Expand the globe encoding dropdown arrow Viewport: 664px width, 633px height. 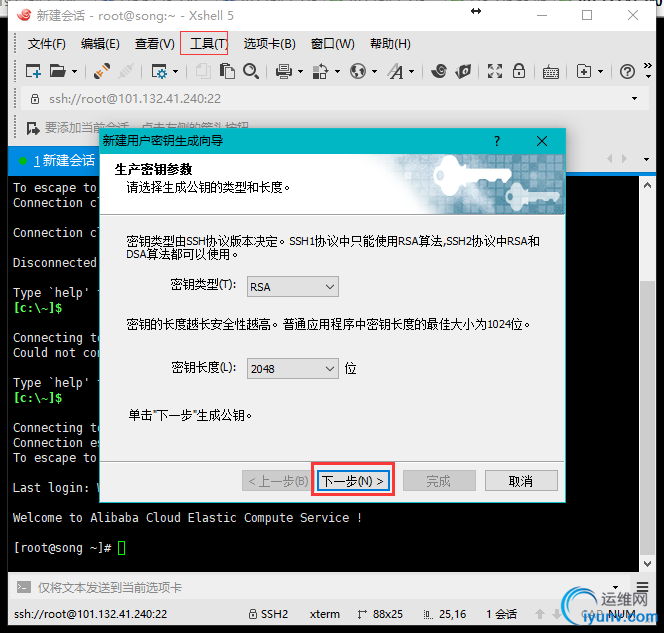(x=374, y=72)
